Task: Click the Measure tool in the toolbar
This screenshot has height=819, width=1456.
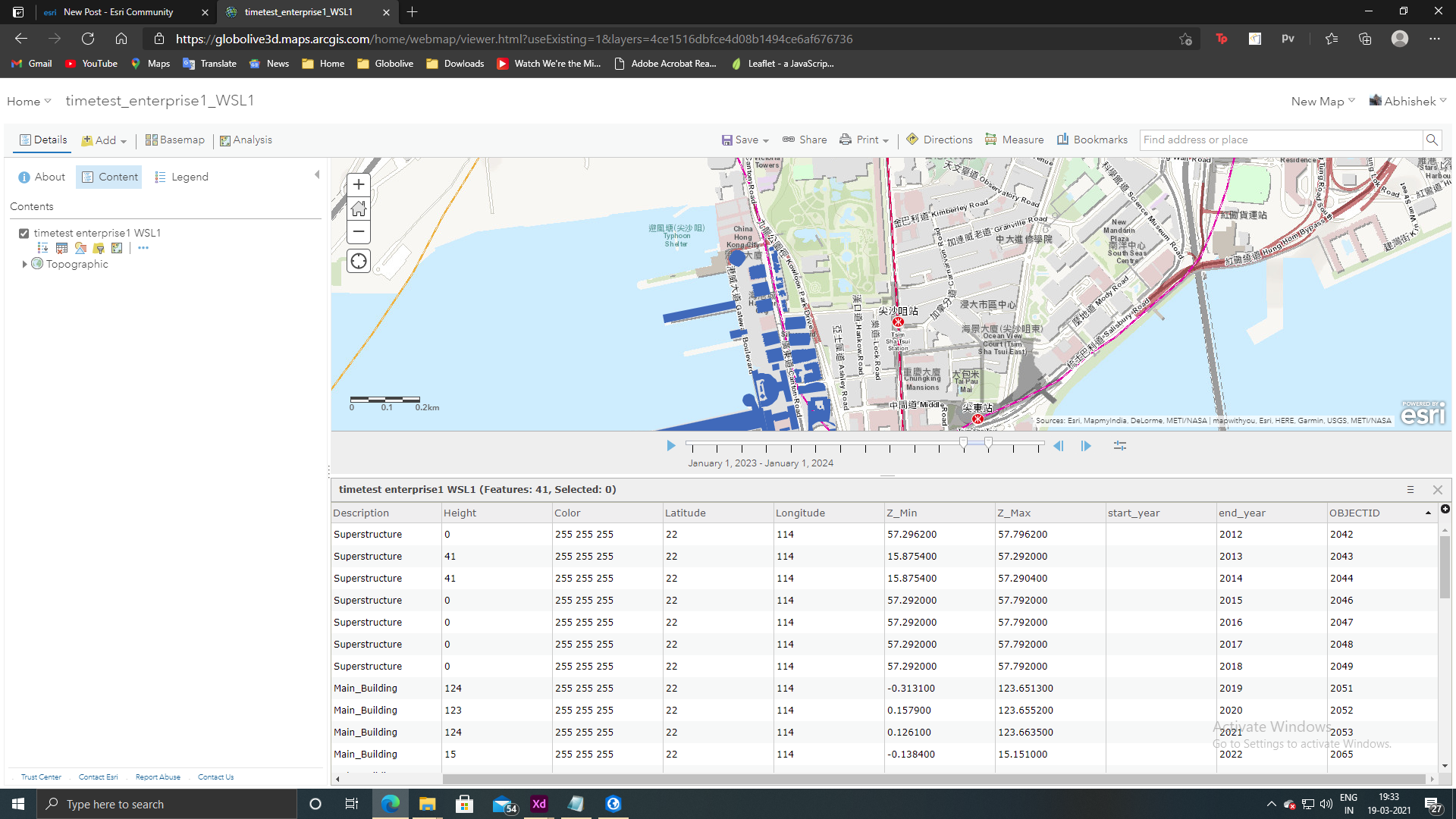Action: pyautogui.click(x=1014, y=140)
